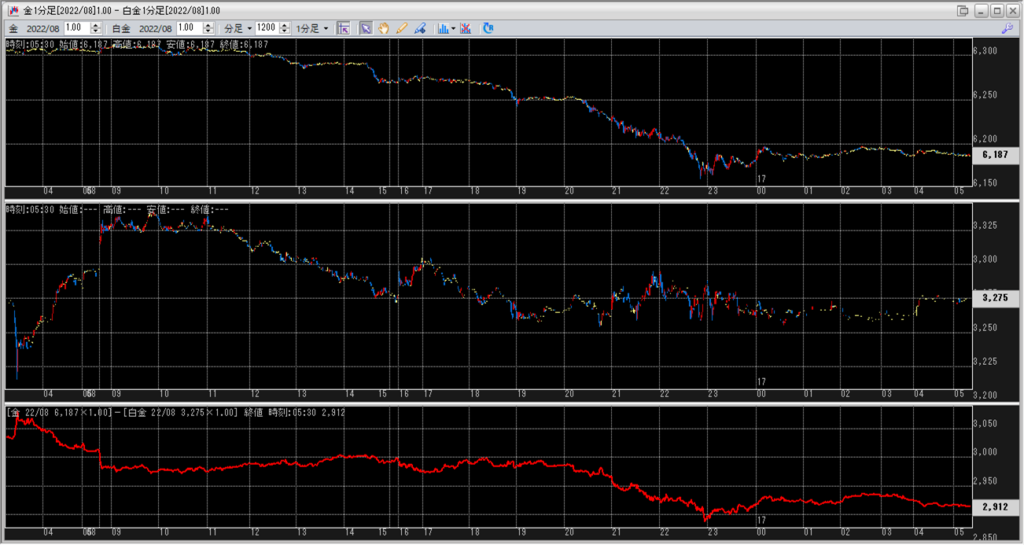The image size is (1024, 545).
Task: Activate the hand pan tool
Action: tap(383, 28)
